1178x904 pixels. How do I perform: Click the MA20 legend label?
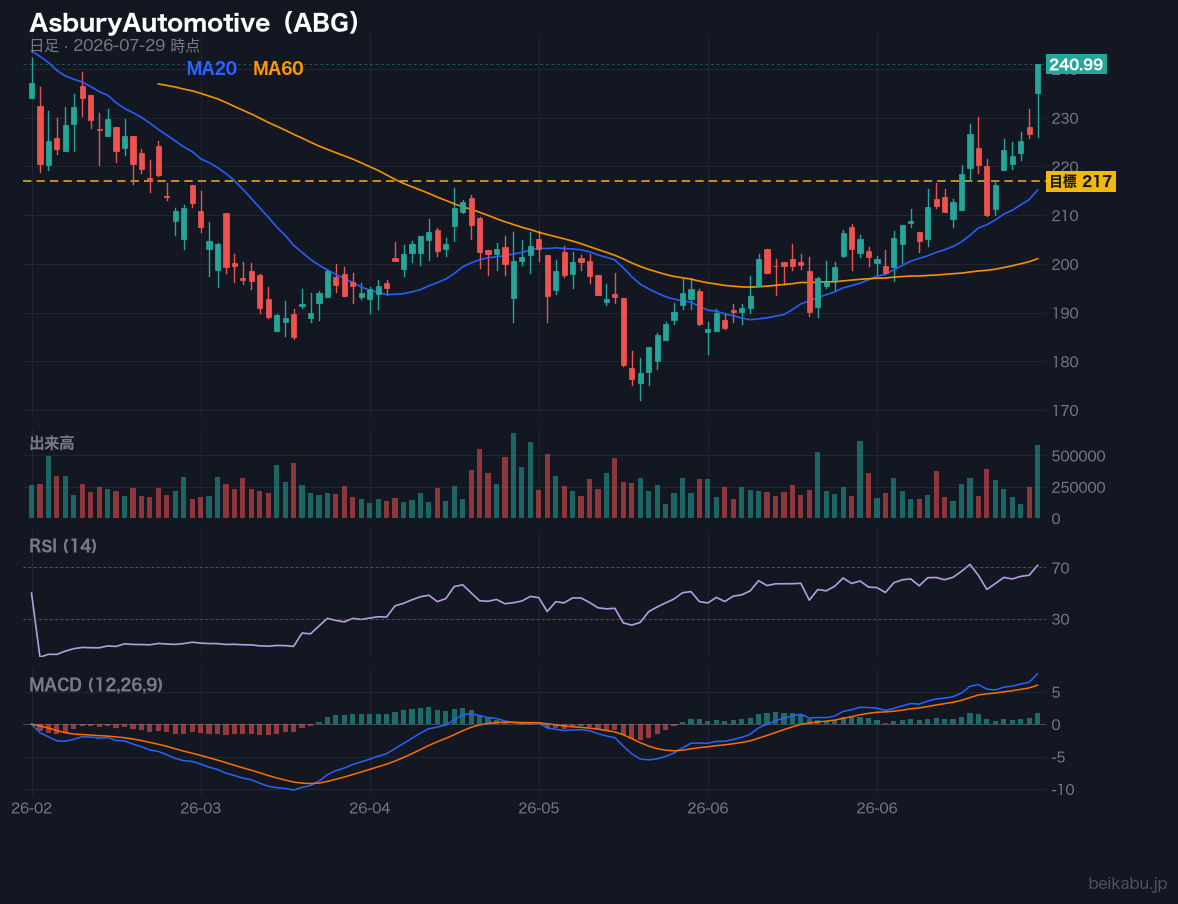[212, 68]
